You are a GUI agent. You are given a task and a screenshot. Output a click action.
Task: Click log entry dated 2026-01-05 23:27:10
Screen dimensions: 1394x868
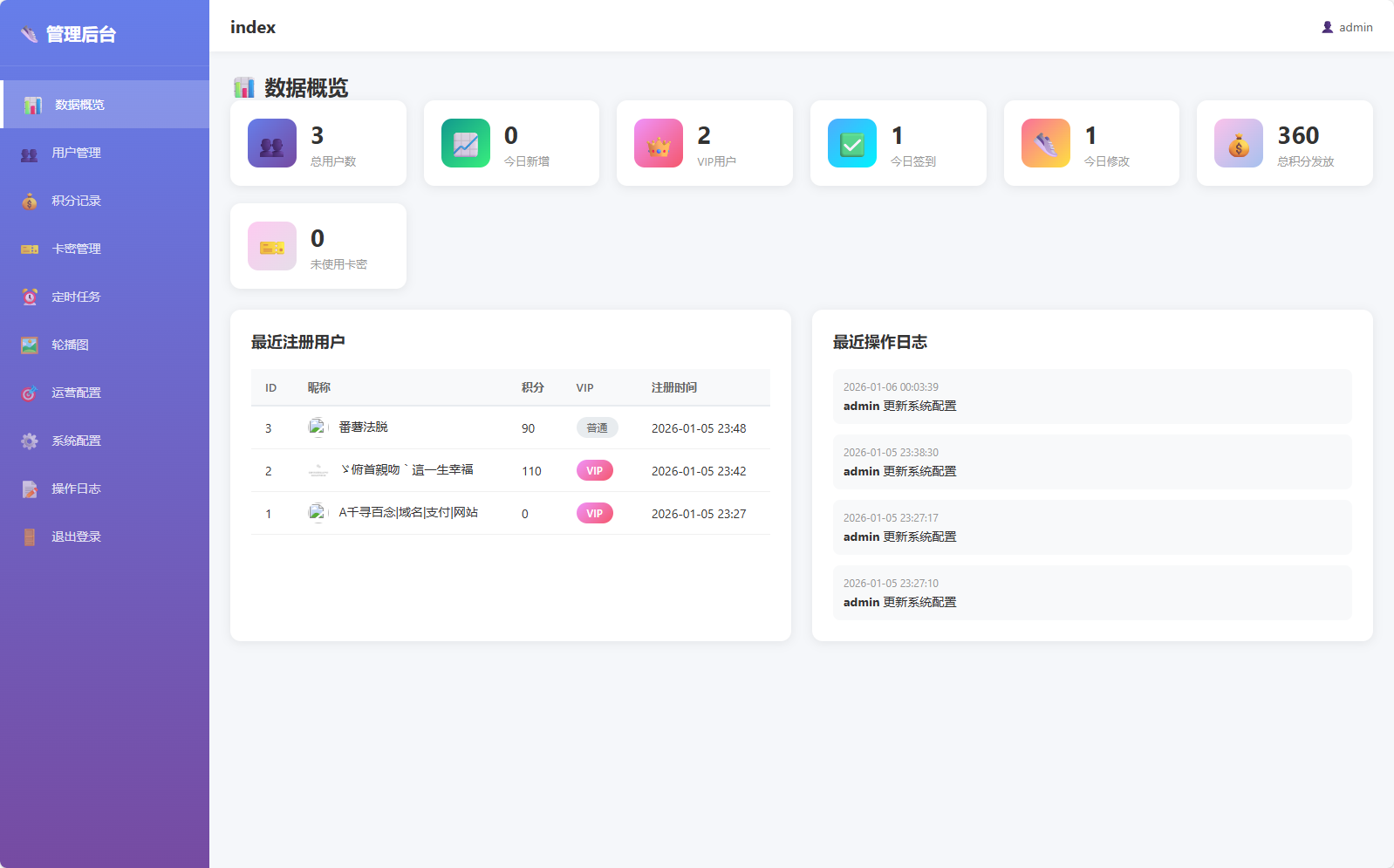[x=1092, y=593]
